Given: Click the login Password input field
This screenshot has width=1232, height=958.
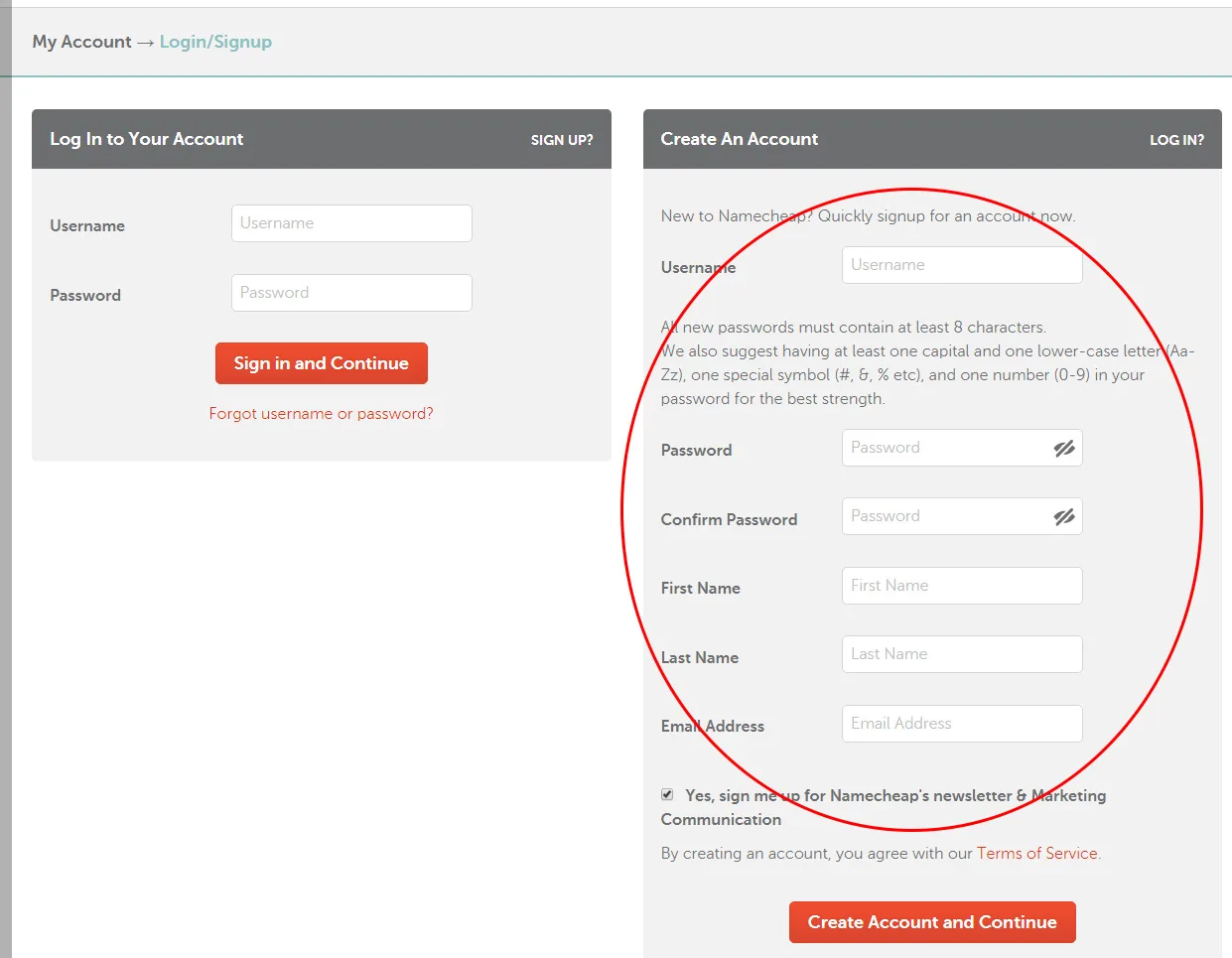Looking at the screenshot, I should [350, 292].
